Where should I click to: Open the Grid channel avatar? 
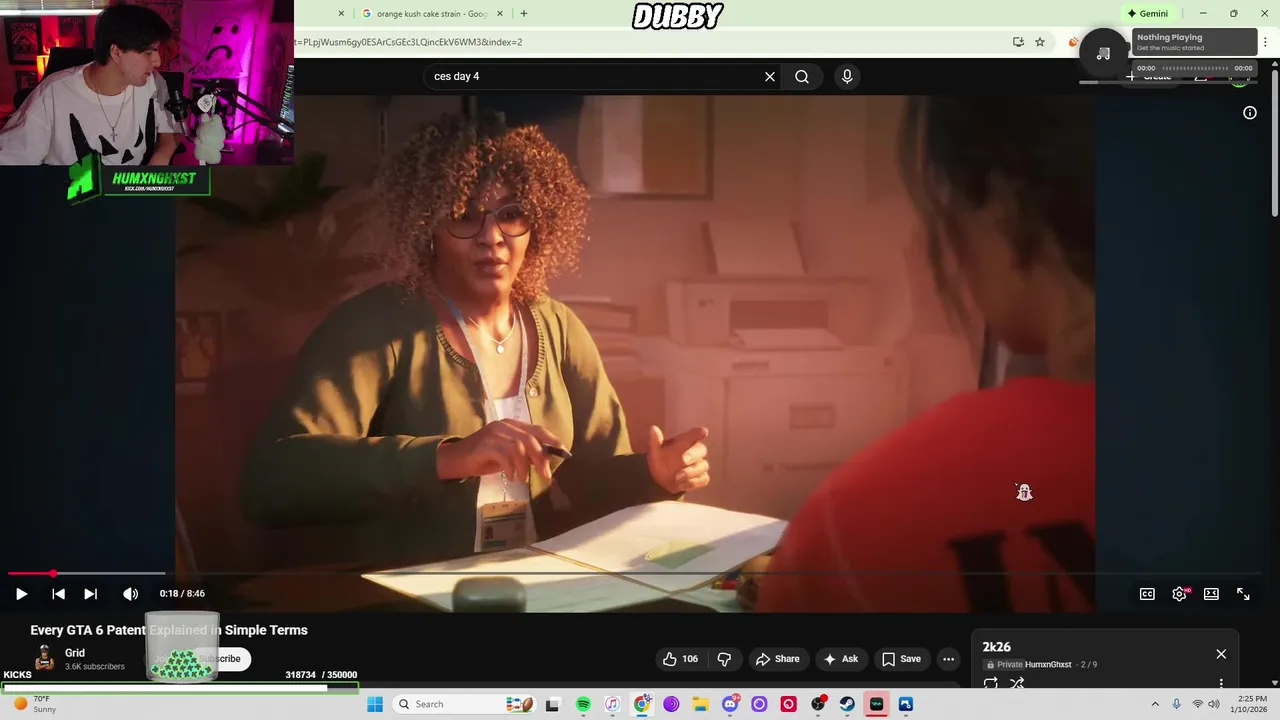tap(45, 658)
